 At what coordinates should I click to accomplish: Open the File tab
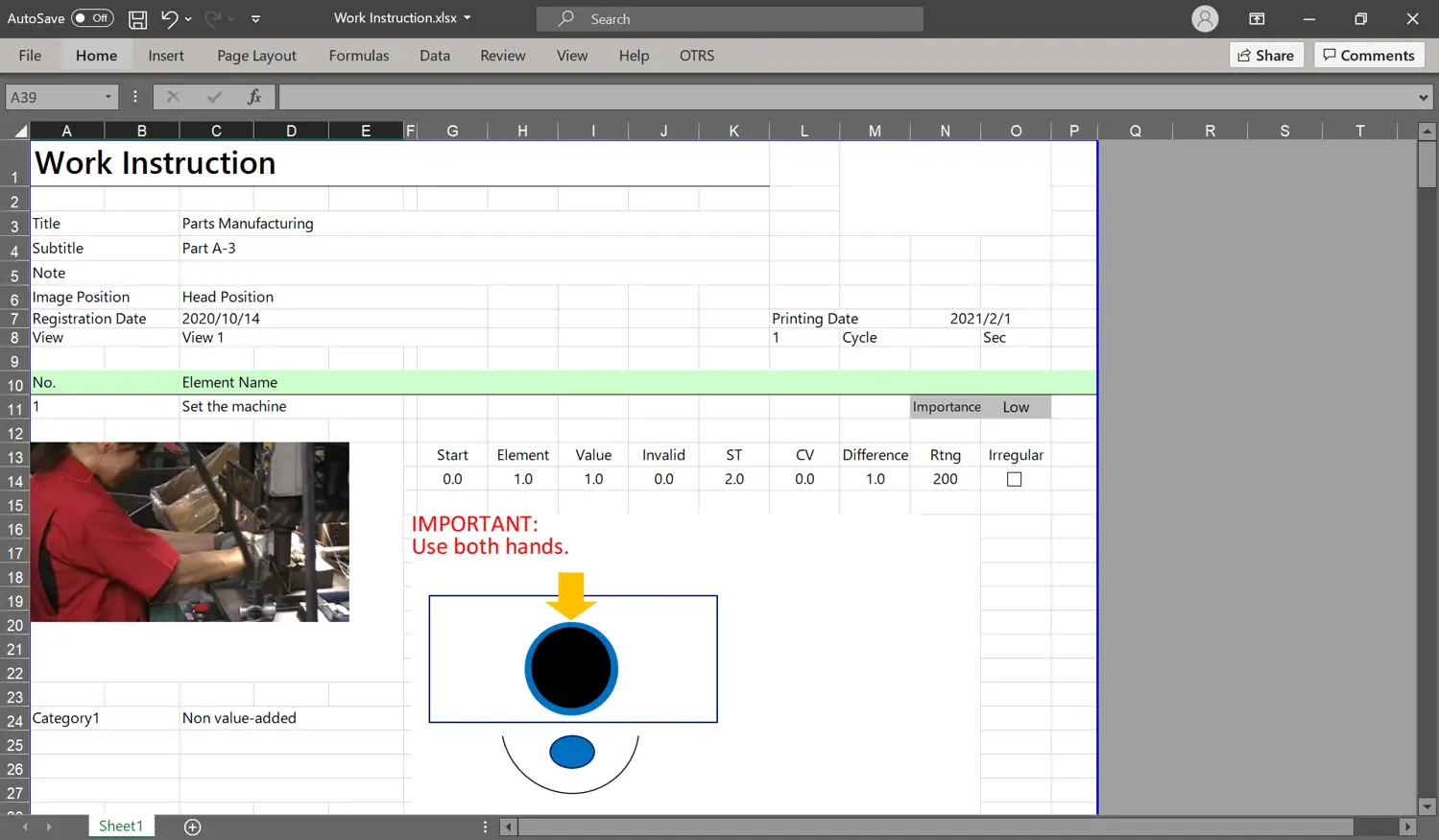coord(30,56)
